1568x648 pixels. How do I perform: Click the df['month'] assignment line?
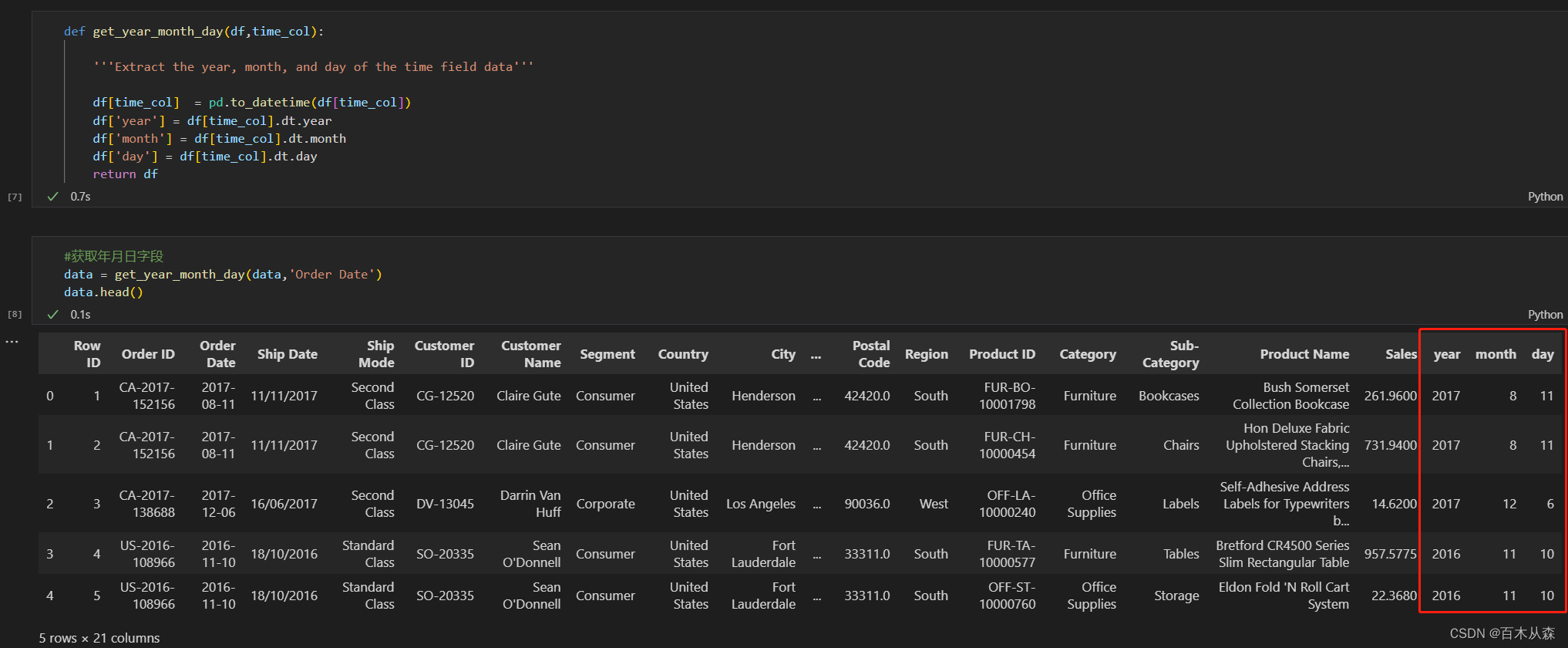pyautogui.click(x=219, y=139)
